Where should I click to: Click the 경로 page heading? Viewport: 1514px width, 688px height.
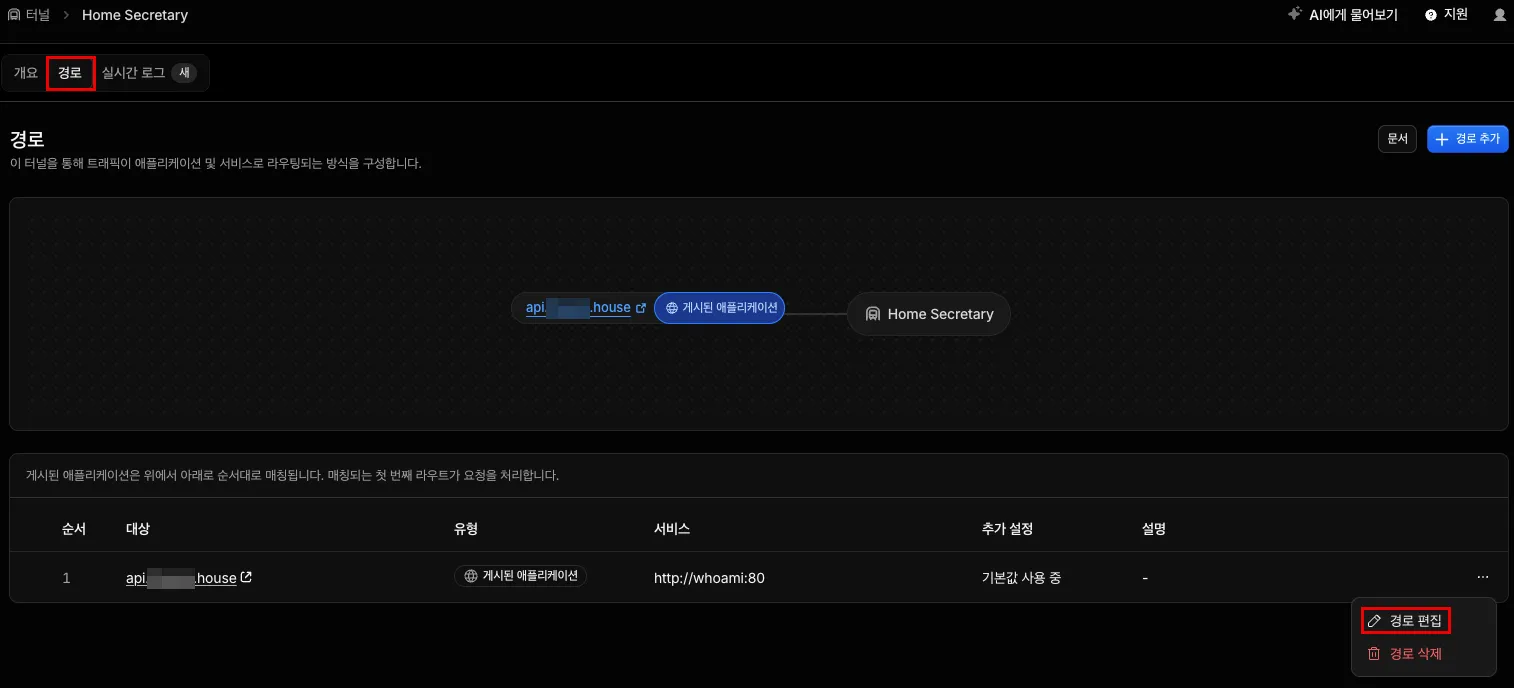point(27,139)
